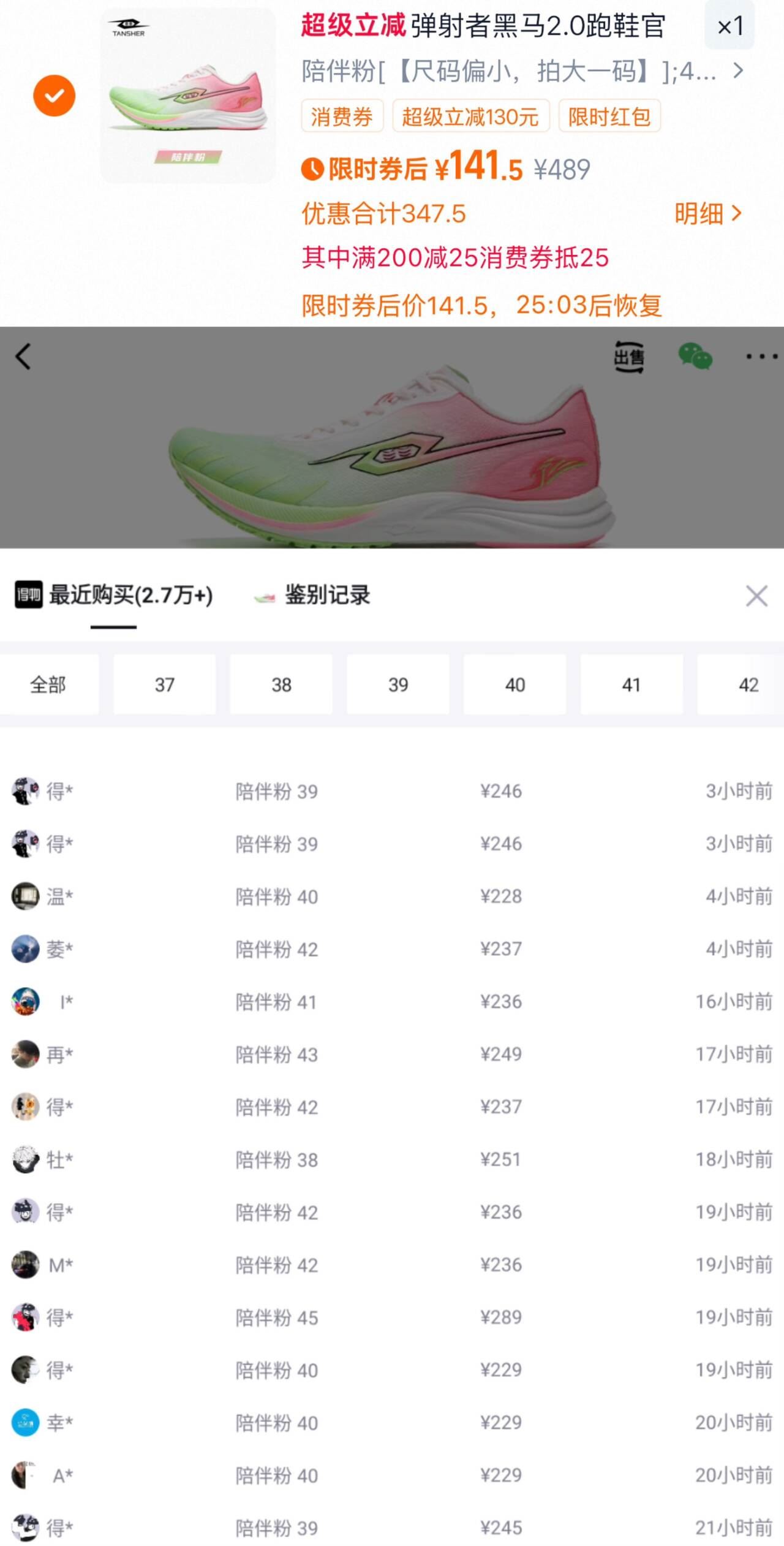Tap the orange clock icon by 限时券后
The width and height of the screenshot is (784, 1546).
312,169
